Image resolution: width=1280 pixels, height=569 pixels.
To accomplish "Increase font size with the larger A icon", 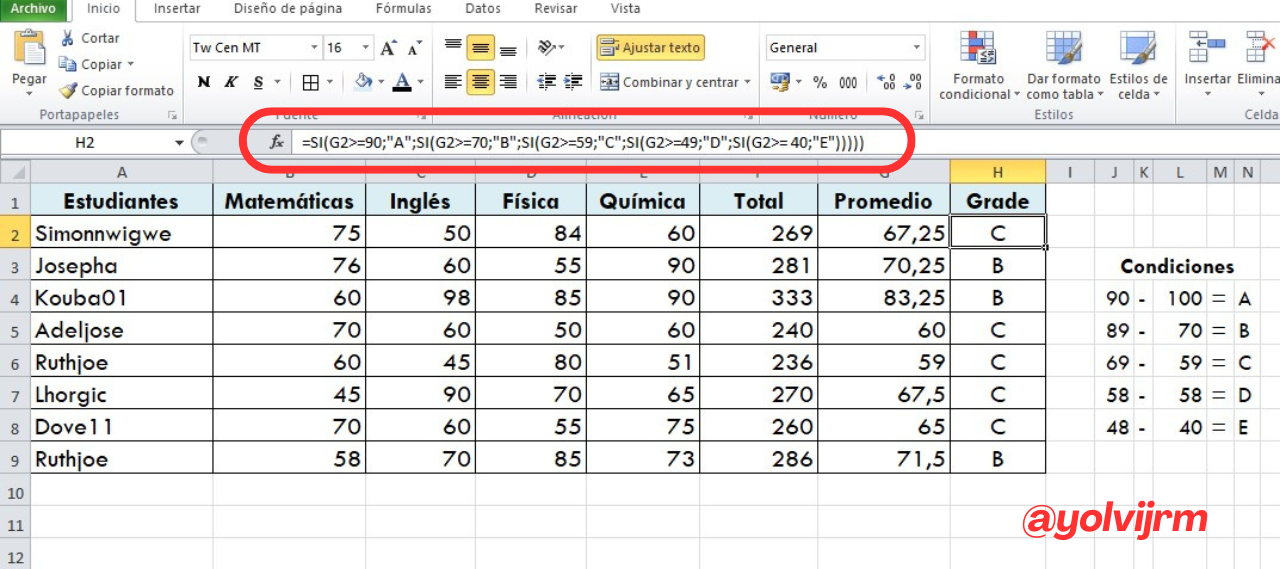I will click(388, 48).
